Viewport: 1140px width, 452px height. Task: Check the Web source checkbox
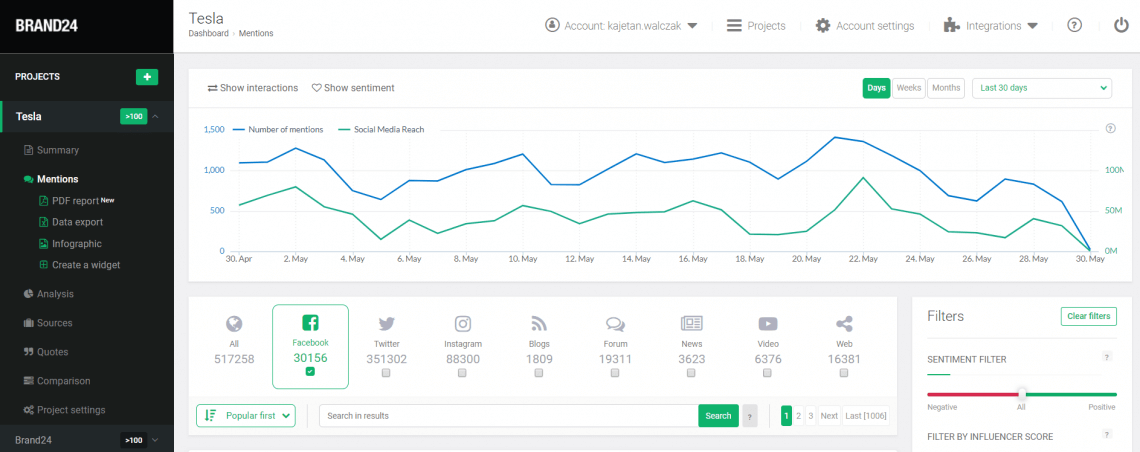pyautogui.click(x=843, y=373)
